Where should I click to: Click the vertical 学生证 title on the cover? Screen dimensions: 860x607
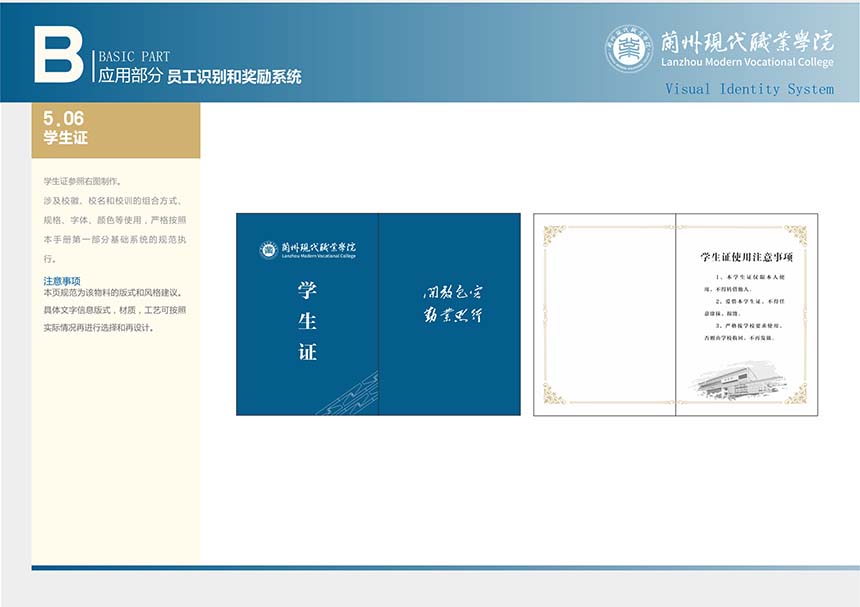point(307,321)
